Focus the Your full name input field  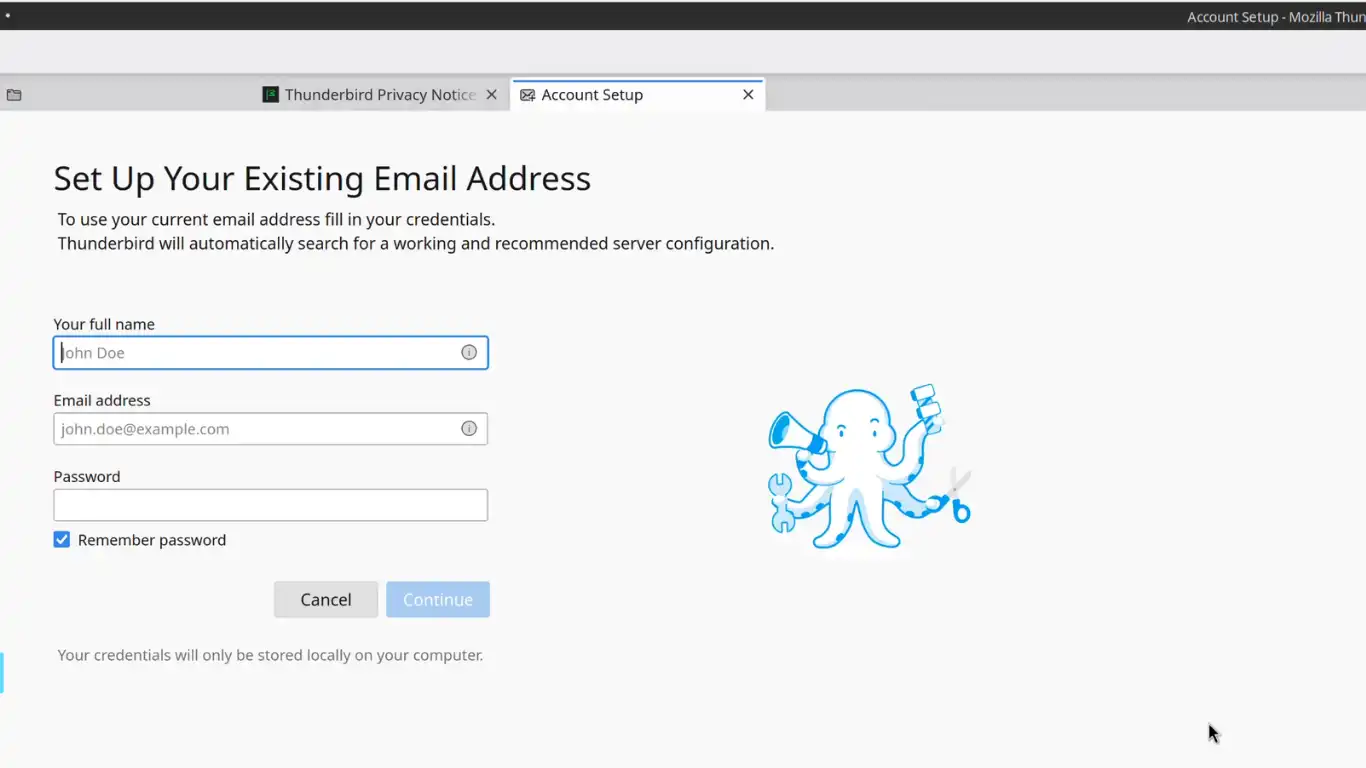pos(255,353)
